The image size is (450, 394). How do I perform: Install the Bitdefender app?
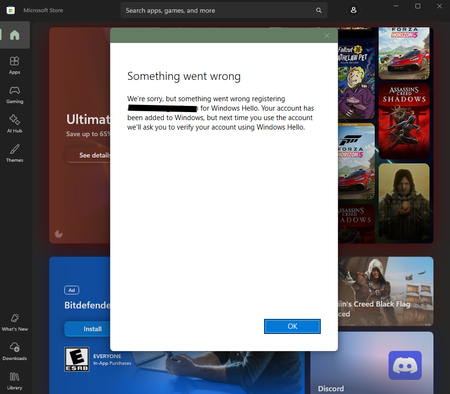[x=88, y=329]
